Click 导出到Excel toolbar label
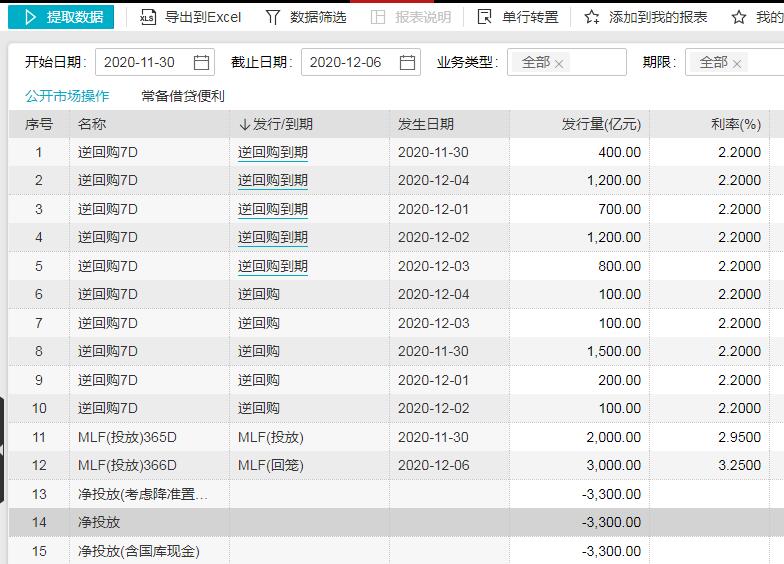This screenshot has height=564, width=784. point(203,18)
